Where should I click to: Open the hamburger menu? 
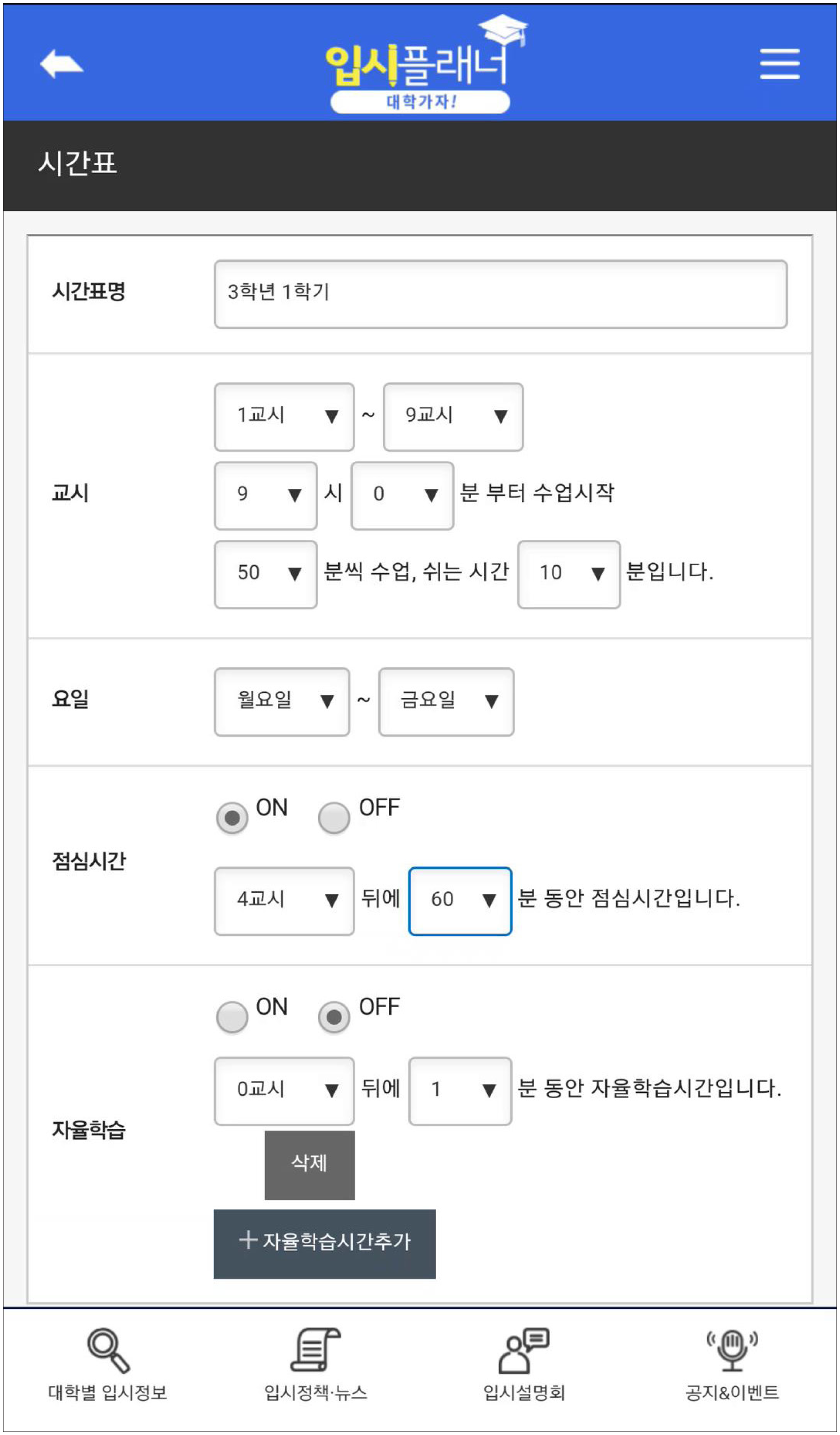[779, 64]
